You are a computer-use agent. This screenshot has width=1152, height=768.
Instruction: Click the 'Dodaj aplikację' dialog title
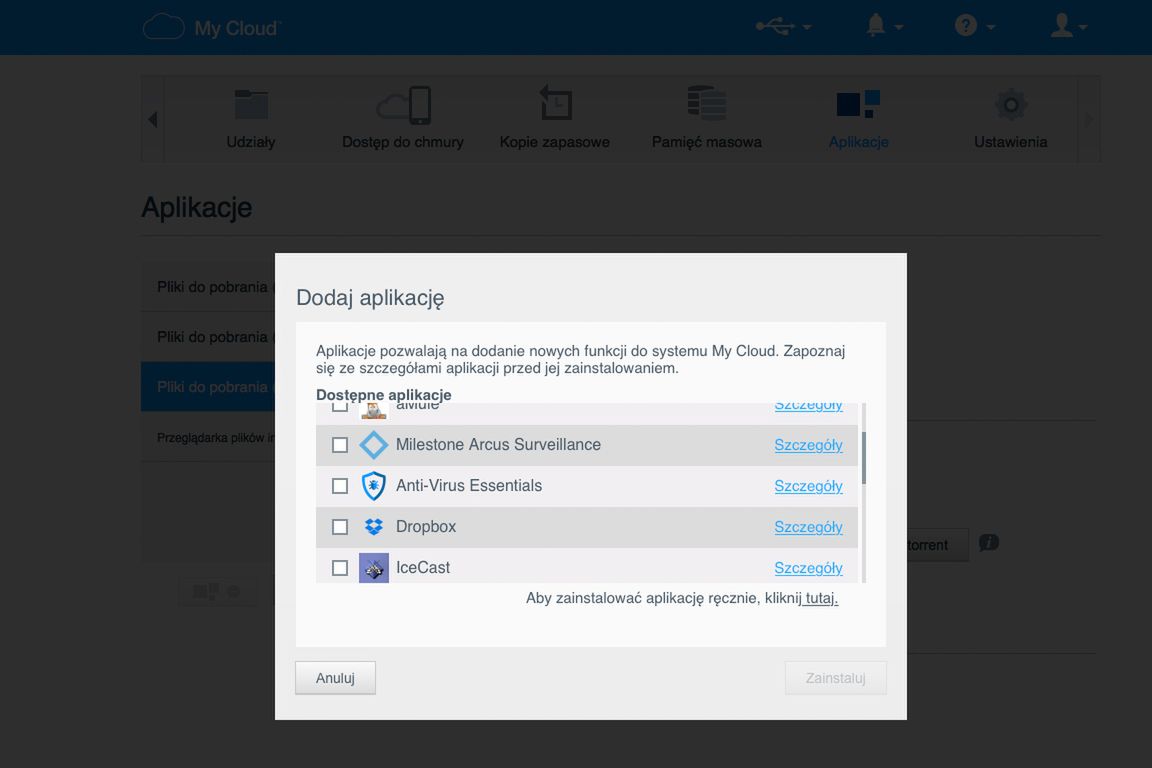(x=370, y=298)
